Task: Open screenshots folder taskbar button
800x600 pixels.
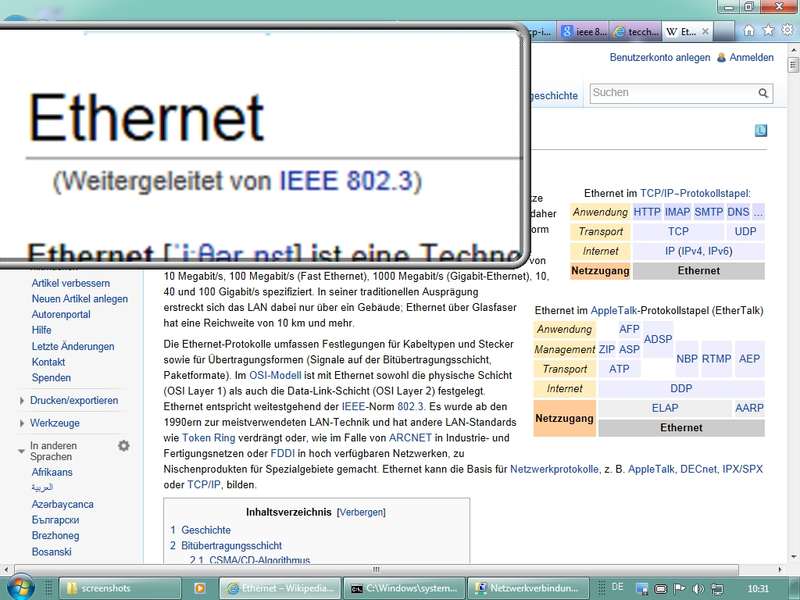Action: point(120,588)
